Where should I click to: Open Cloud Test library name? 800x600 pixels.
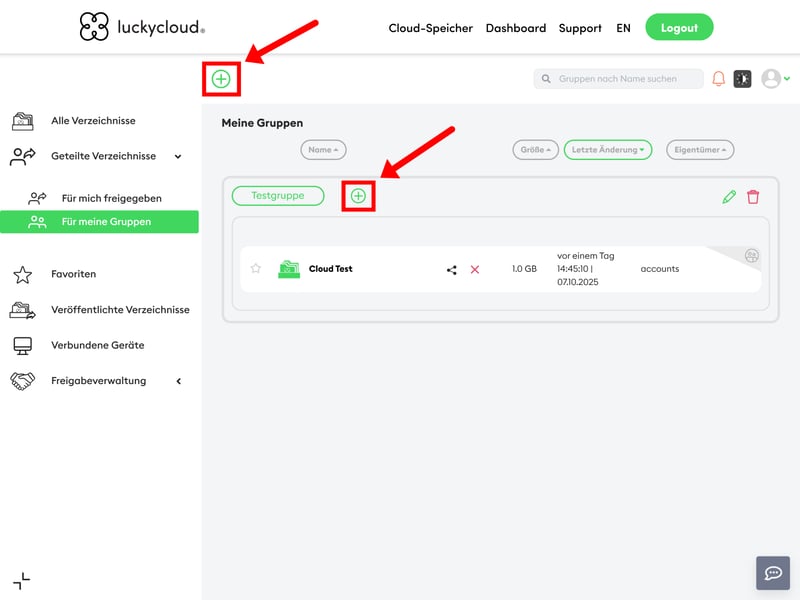[331, 269]
